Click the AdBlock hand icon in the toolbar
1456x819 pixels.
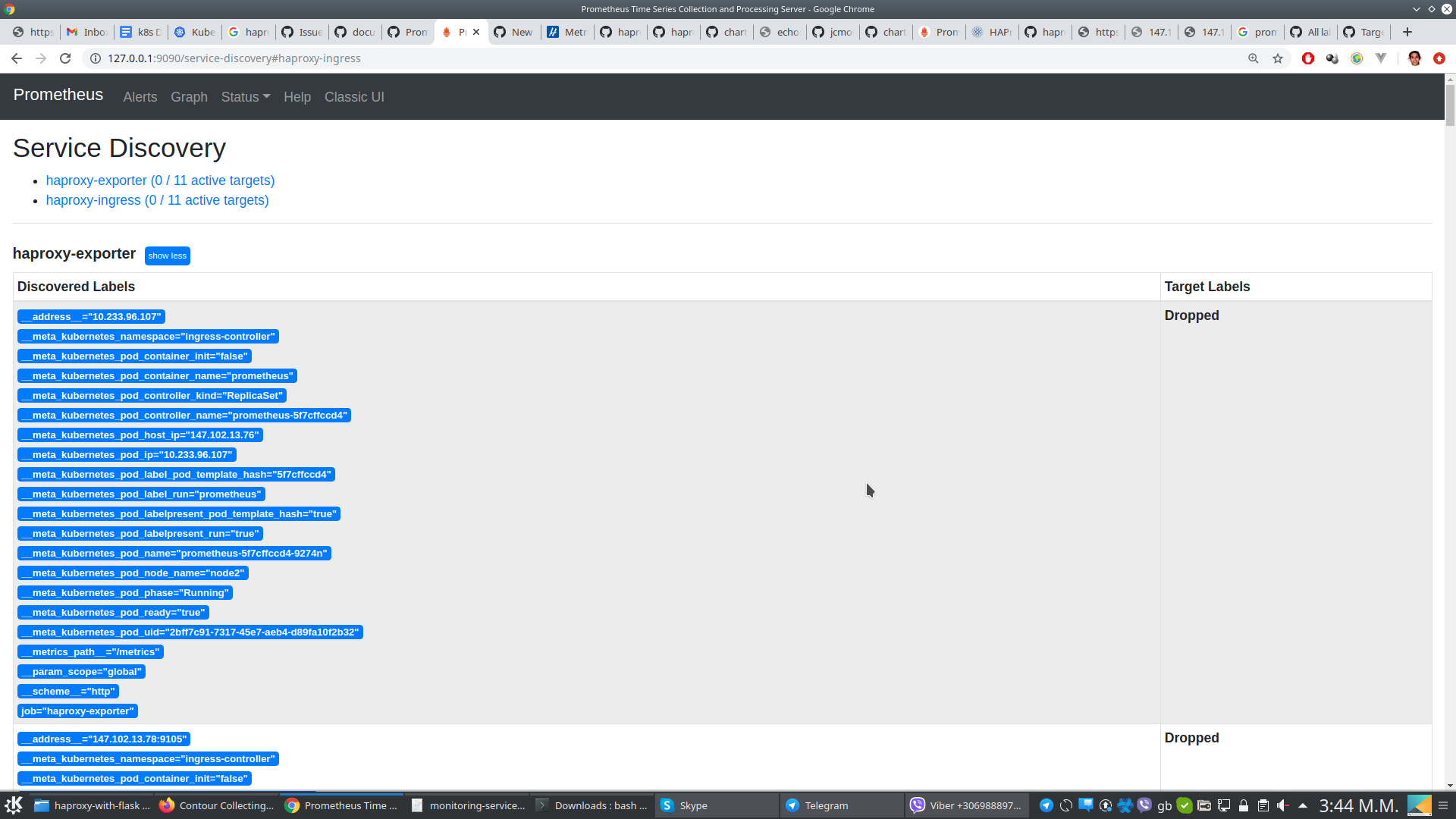(x=1307, y=58)
